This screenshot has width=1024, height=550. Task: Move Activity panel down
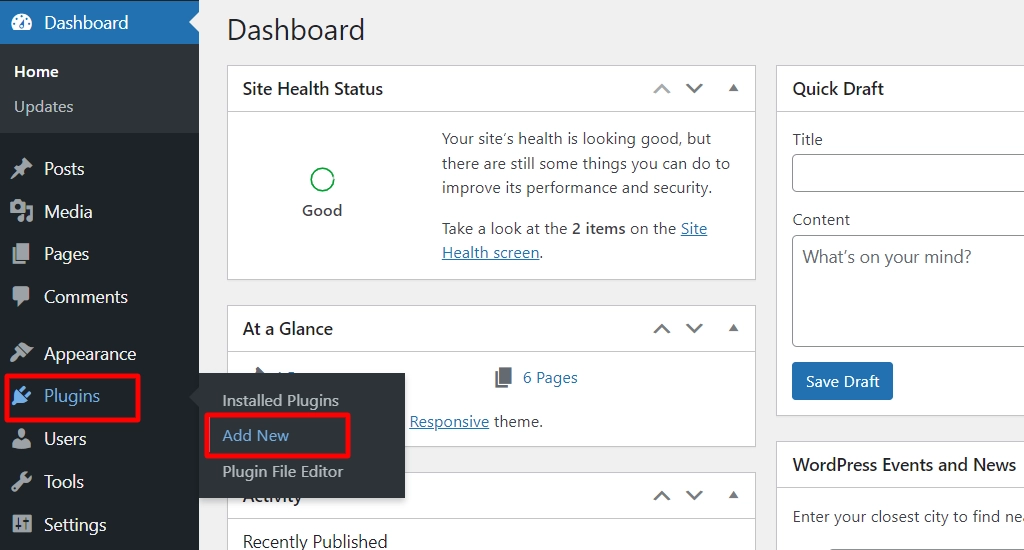[694, 495]
